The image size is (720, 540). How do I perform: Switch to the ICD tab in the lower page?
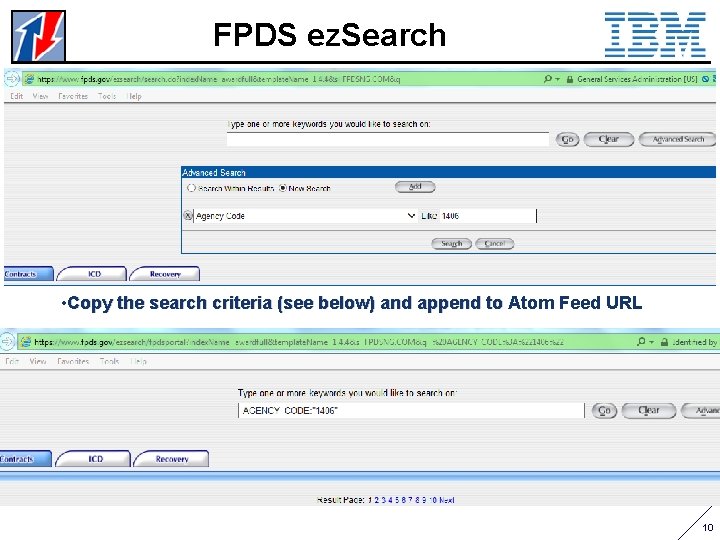(94, 459)
